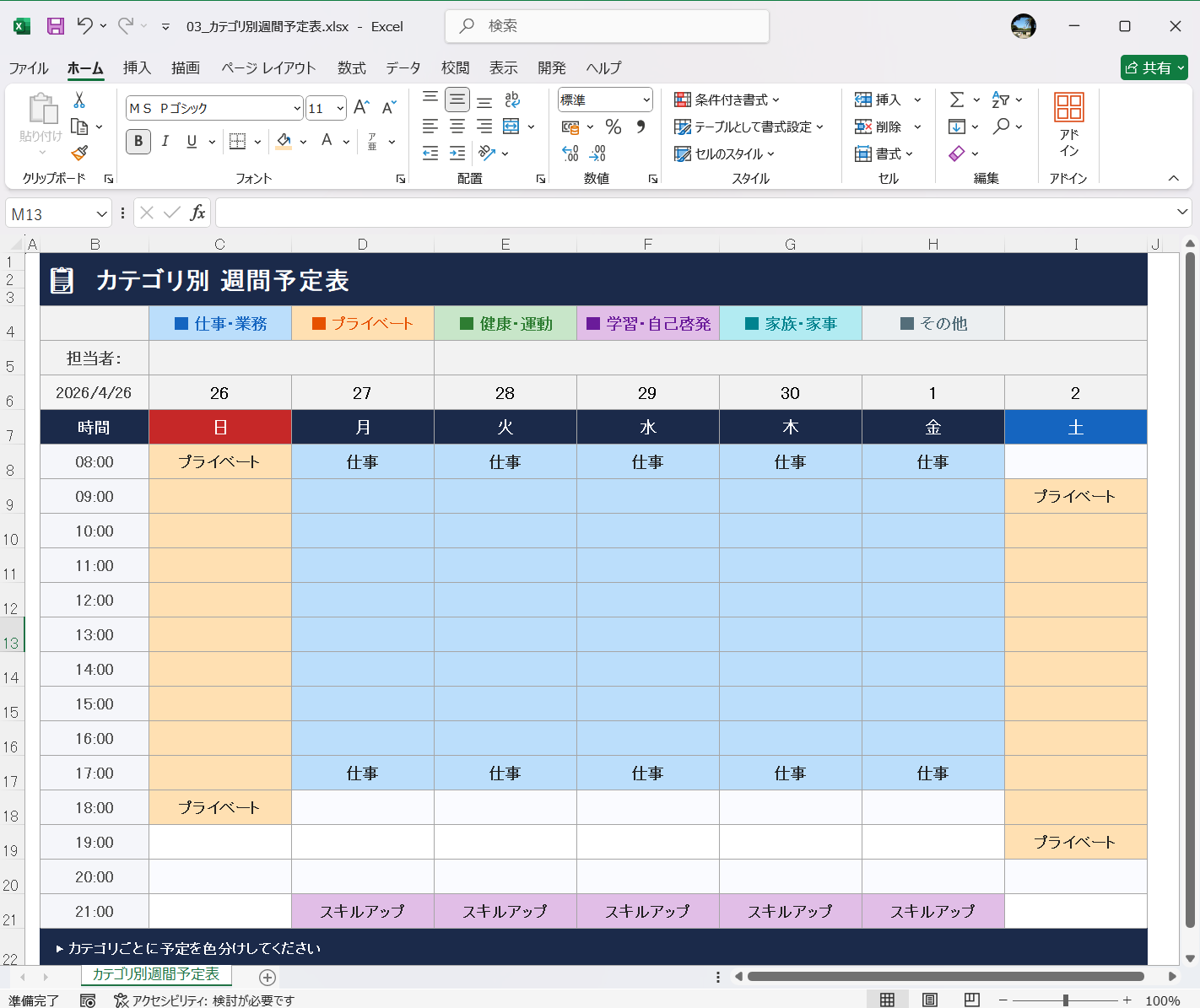The width and height of the screenshot is (1200, 1008).
Task: Add a new sheet with the plus button
Action: click(268, 977)
